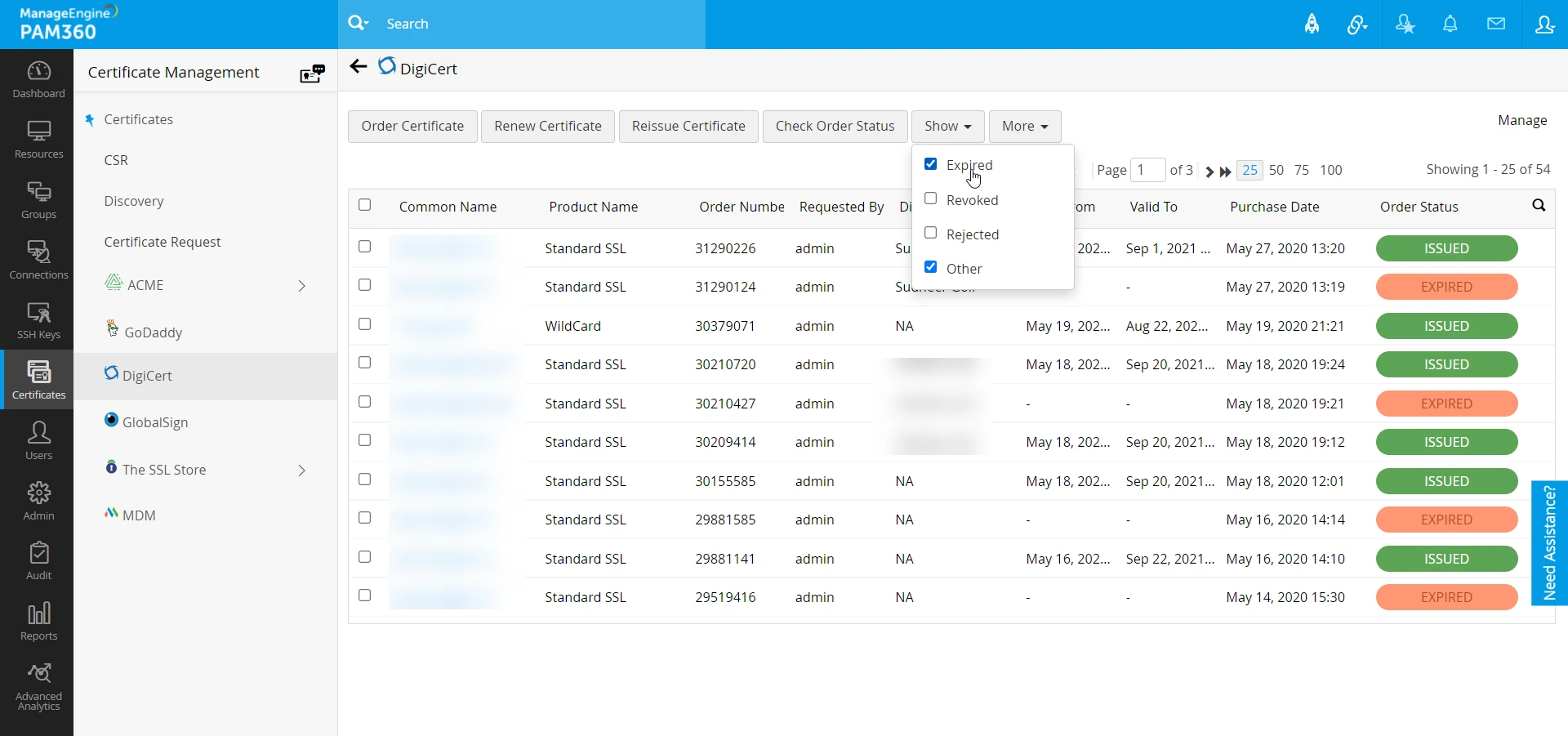Viewport: 1568px width, 736px height.
Task: Uncheck the Expired filter checkbox
Action: click(x=930, y=164)
